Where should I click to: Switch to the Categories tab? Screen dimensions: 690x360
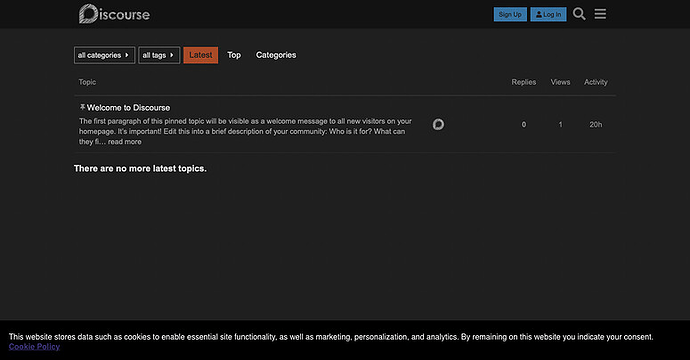click(276, 55)
